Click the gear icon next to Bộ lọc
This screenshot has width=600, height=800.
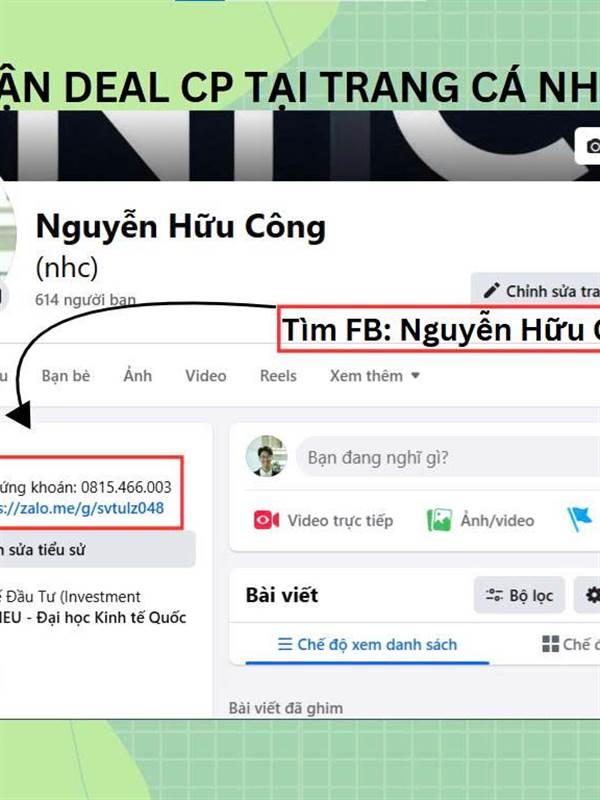point(592,595)
